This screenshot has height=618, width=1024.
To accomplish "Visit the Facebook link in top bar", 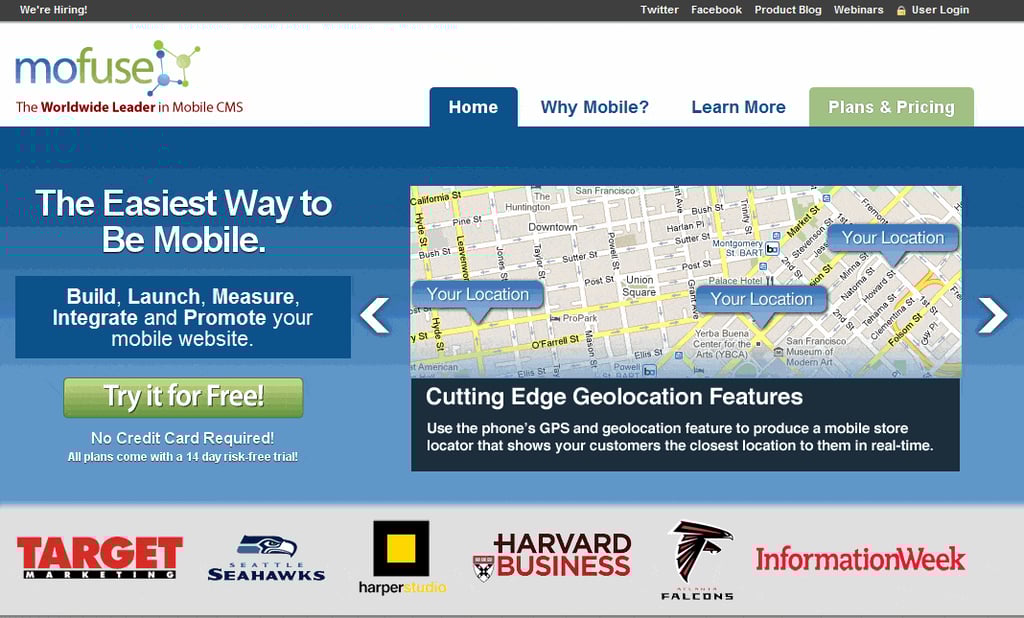I will (716, 10).
